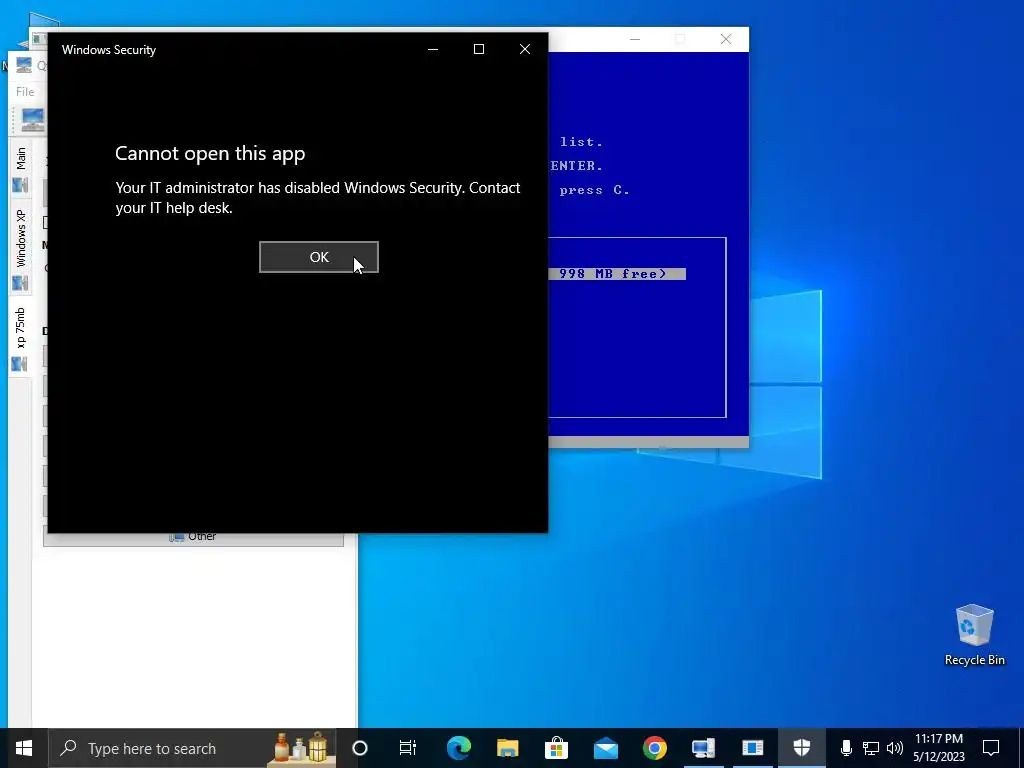Open the Mail app from the taskbar
The height and width of the screenshot is (768, 1024).
coord(605,748)
